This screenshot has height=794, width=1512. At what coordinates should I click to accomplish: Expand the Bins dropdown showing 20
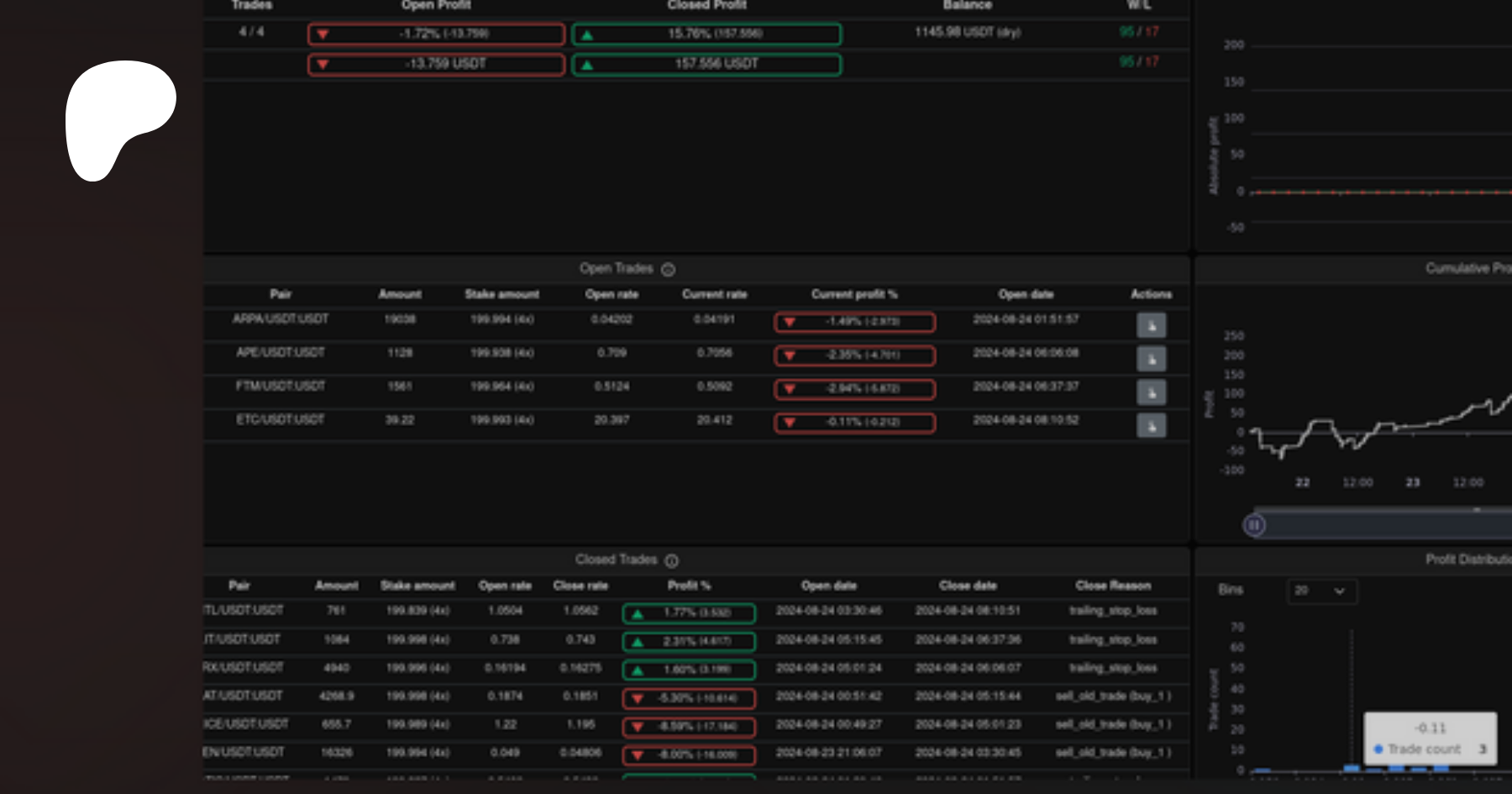coord(1321,591)
